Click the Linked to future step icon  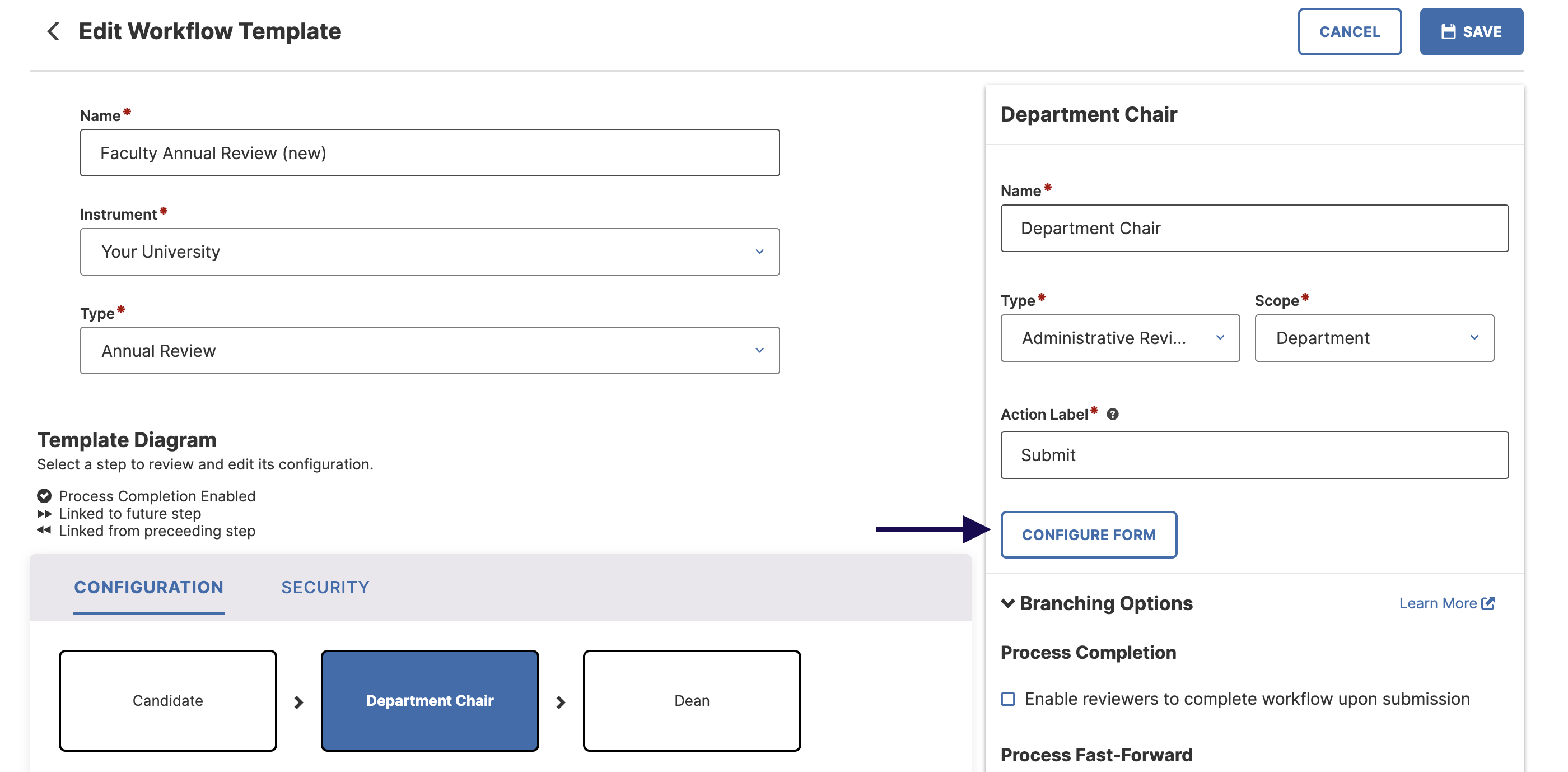coord(44,513)
